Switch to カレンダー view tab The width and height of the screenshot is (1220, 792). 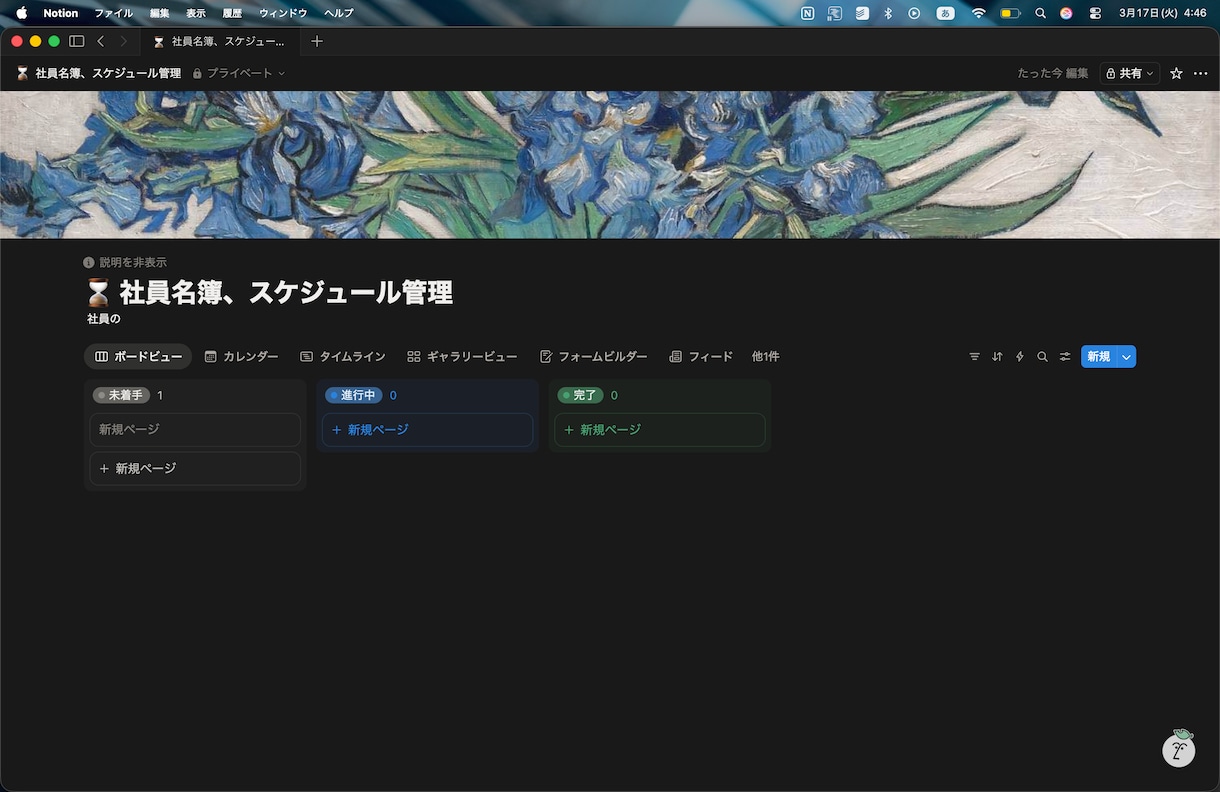point(241,356)
